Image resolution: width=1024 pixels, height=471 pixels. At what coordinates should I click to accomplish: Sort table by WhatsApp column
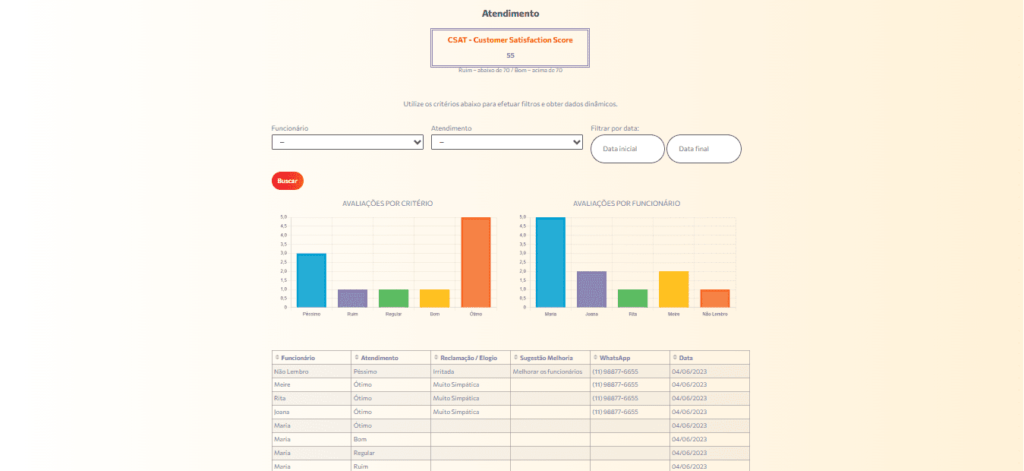617,357
